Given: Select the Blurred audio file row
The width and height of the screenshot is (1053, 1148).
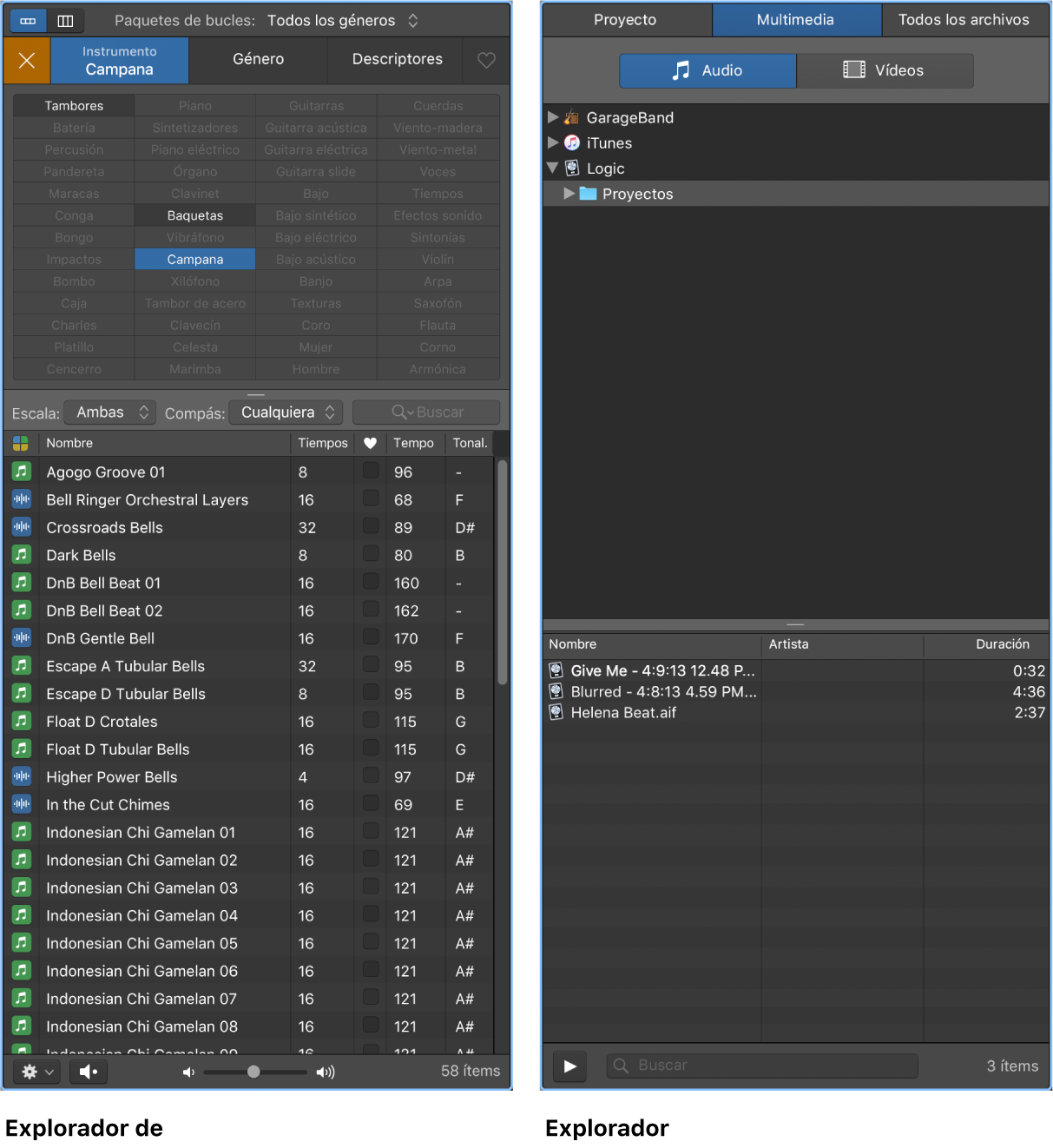Looking at the screenshot, I should coord(796,691).
